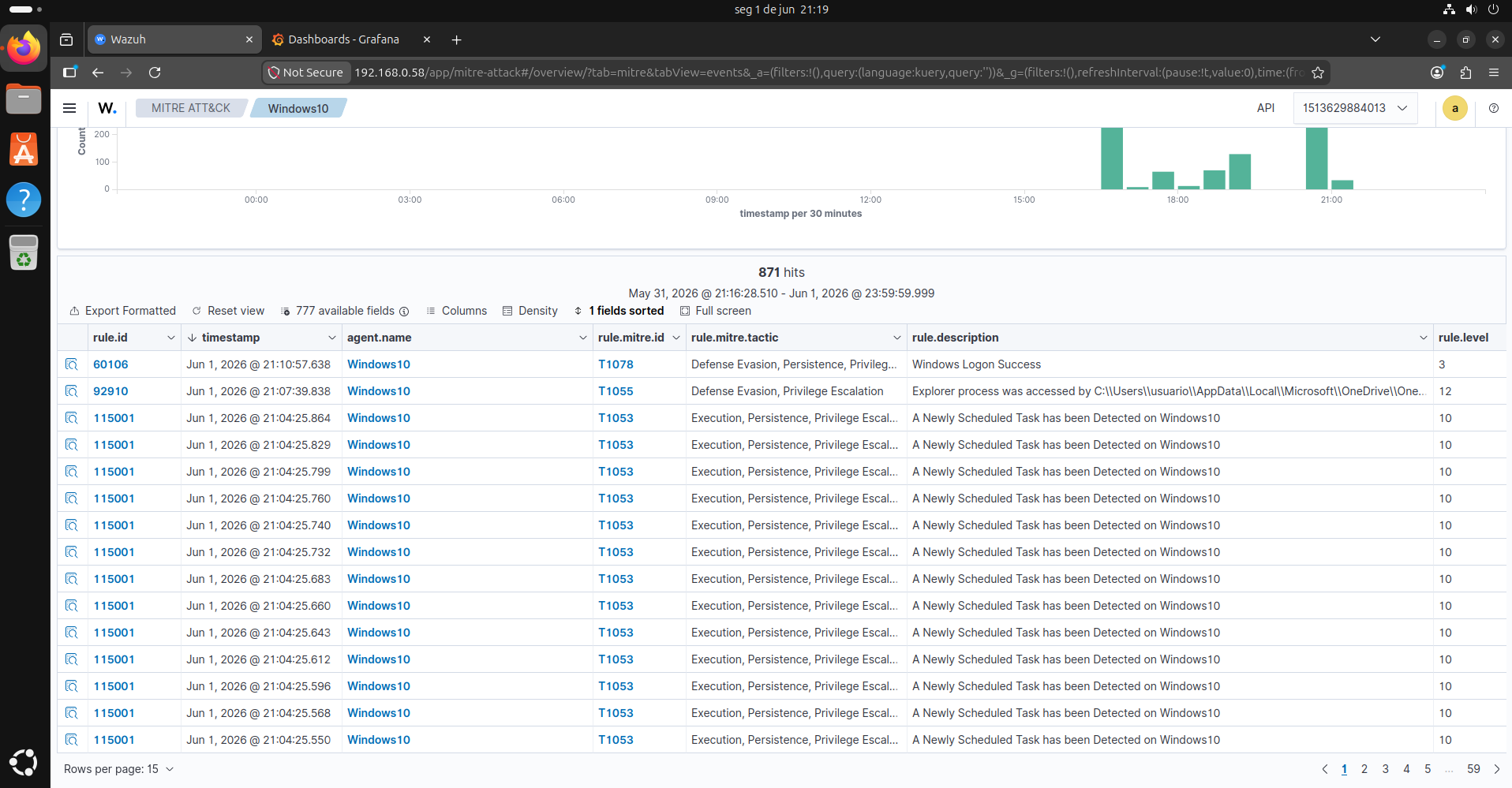The width and height of the screenshot is (1512, 788).
Task: Open Firefox View recent browsing icon
Action: [66, 39]
